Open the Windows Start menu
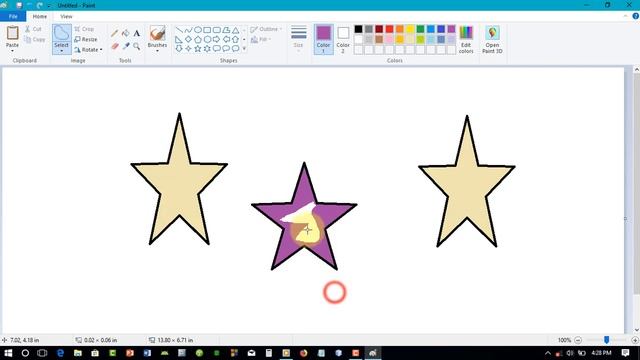Image resolution: width=640 pixels, height=360 pixels. 8,353
